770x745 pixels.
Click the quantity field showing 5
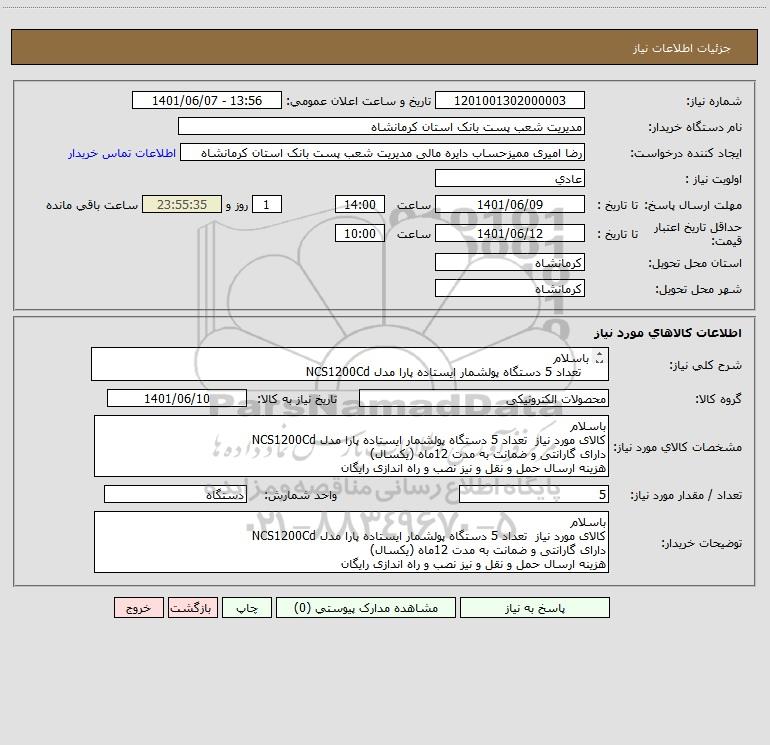click(534, 494)
